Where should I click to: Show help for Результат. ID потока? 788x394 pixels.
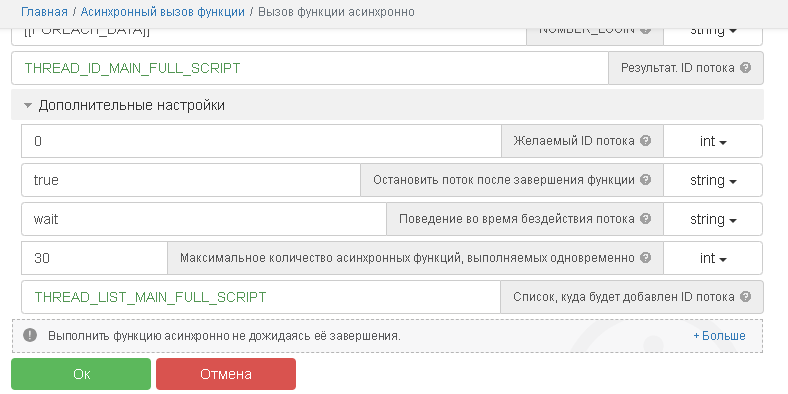click(746, 67)
